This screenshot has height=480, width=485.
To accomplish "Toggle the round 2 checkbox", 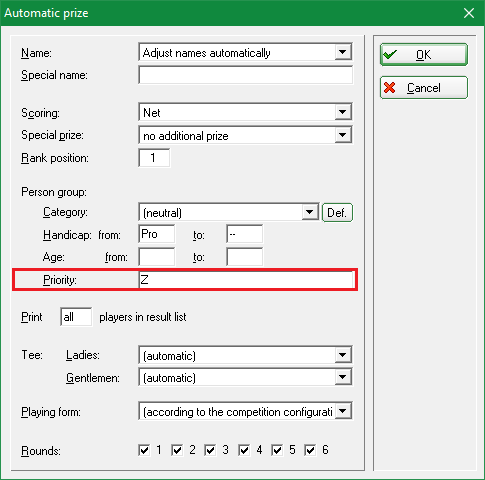I will [x=177, y=450].
